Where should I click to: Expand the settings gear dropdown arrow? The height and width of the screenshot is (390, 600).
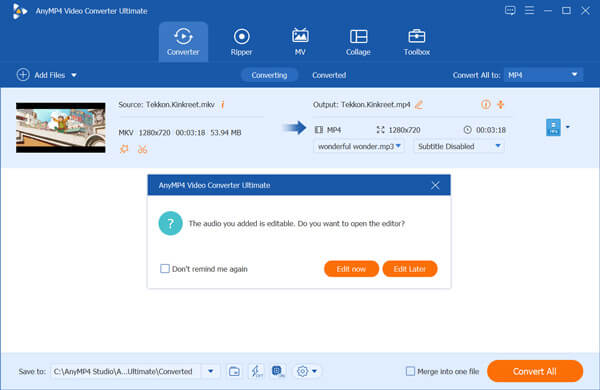(x=314, y=371)
